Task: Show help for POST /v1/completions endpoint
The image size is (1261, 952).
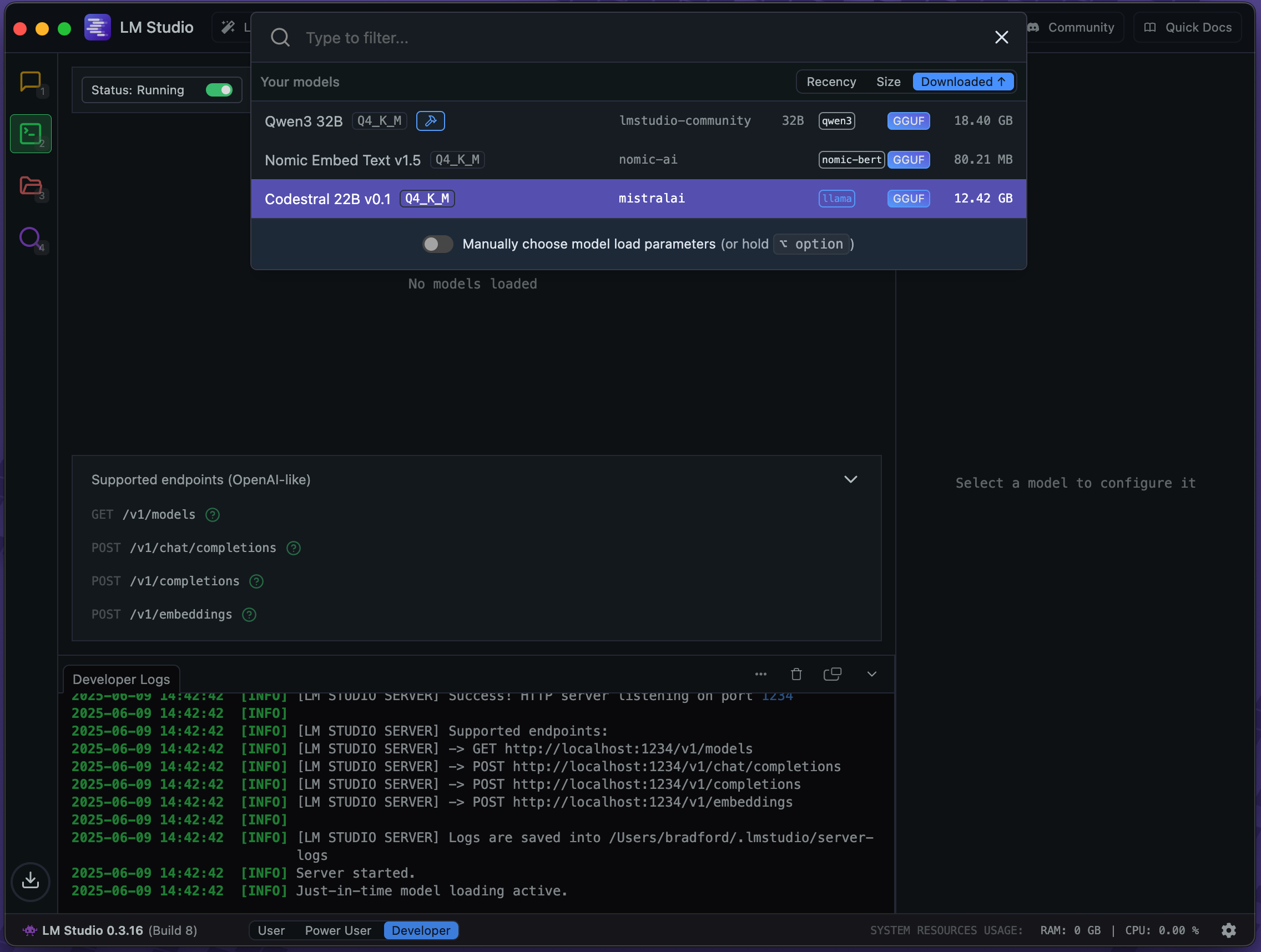Action: (x=256, y=581)
